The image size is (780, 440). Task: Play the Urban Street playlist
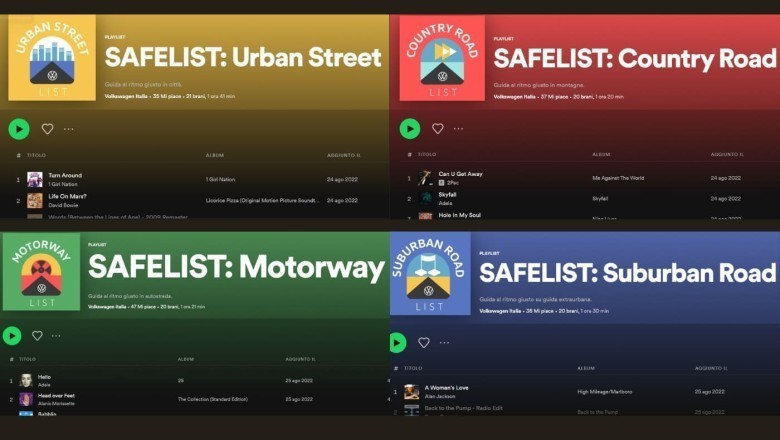pos(19,129)
